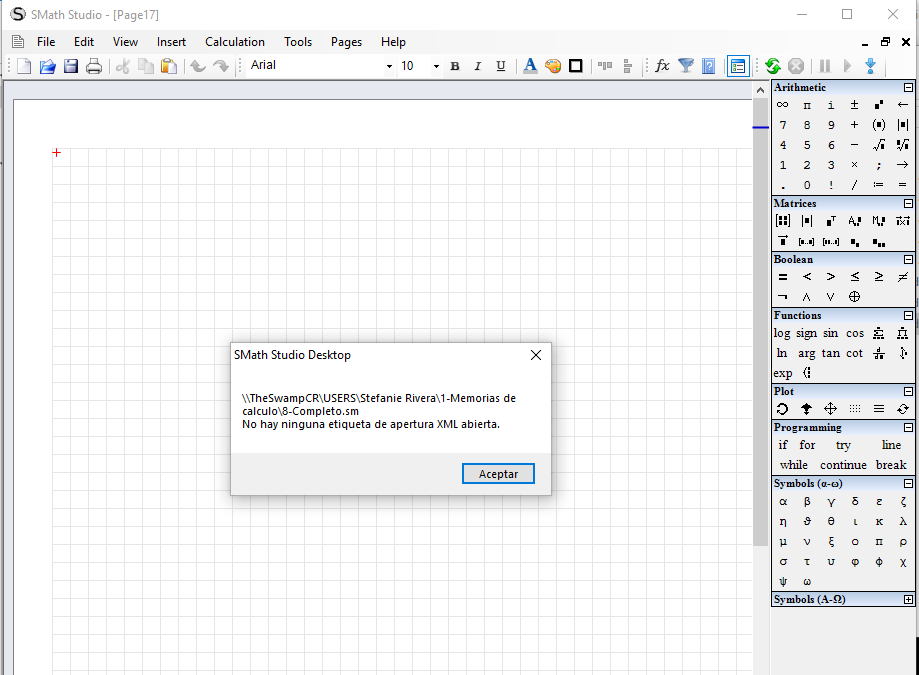919x675 pixels.
Task: Open the insert function fx icon
Action: click(662, 66)
